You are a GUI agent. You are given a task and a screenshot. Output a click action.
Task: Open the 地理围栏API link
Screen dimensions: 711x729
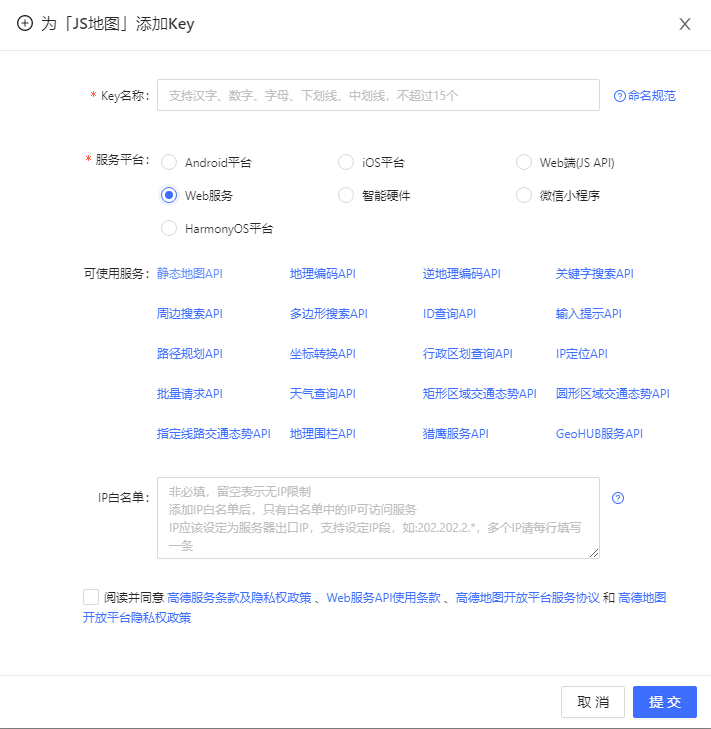click(x=323, y=434)
